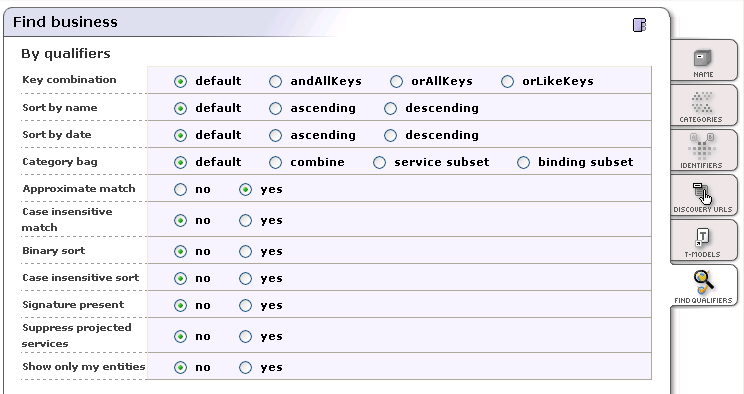744x394 pixels.
Task: Click the Case insensitive match row label
Action: pyautogui.click(x=67, y=220)
